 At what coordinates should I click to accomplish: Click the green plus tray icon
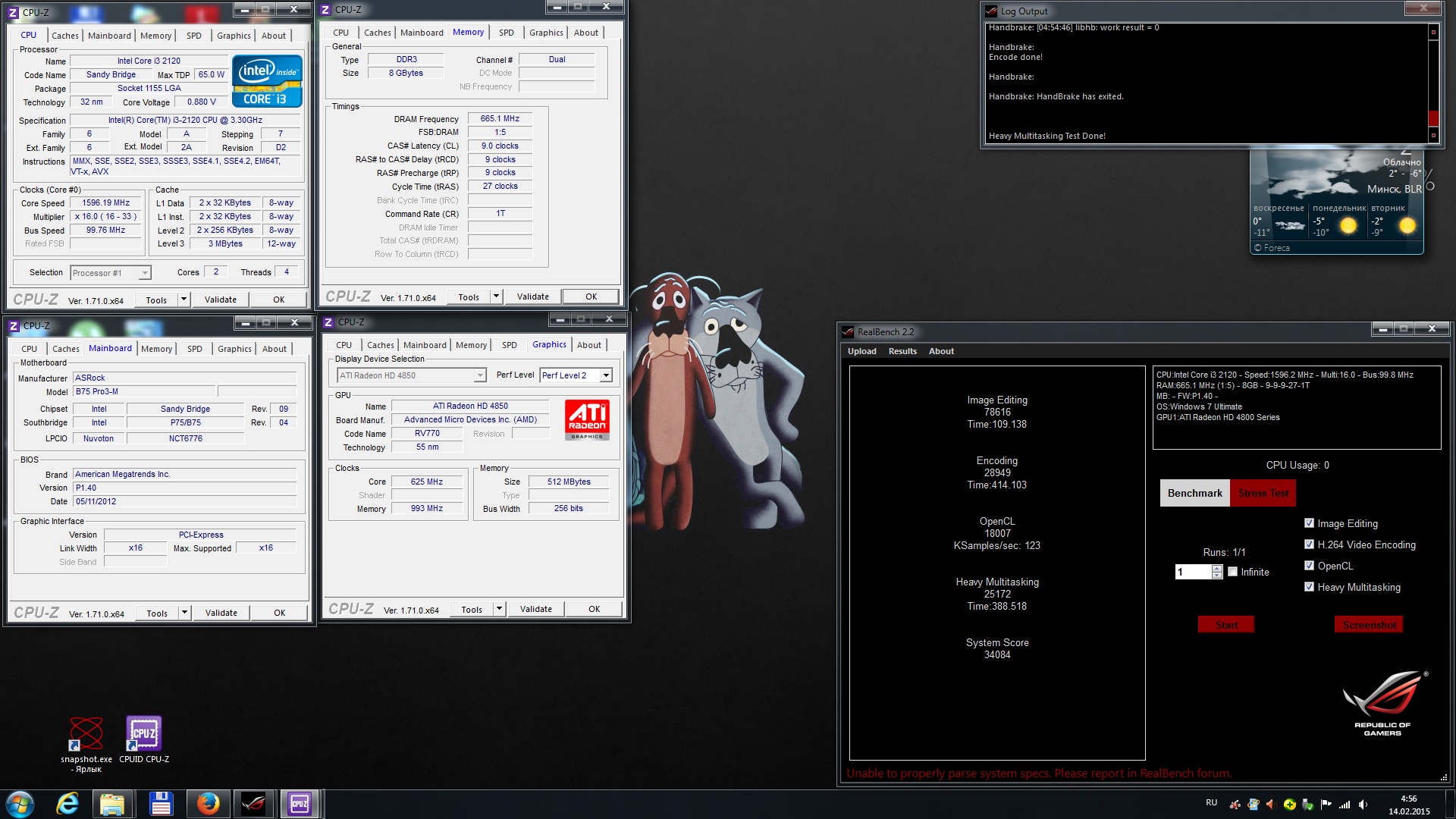click(1290, 805)
